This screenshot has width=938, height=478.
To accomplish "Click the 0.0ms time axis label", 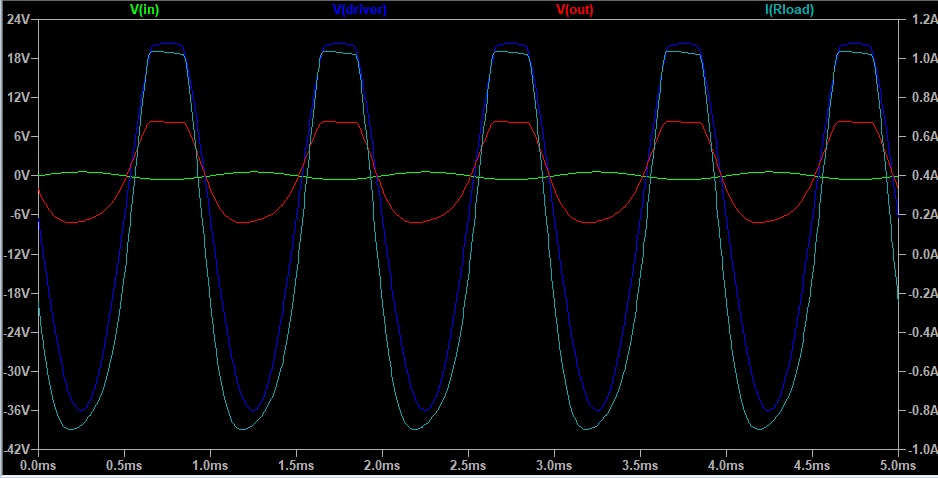I will click(x=38, y=465).
